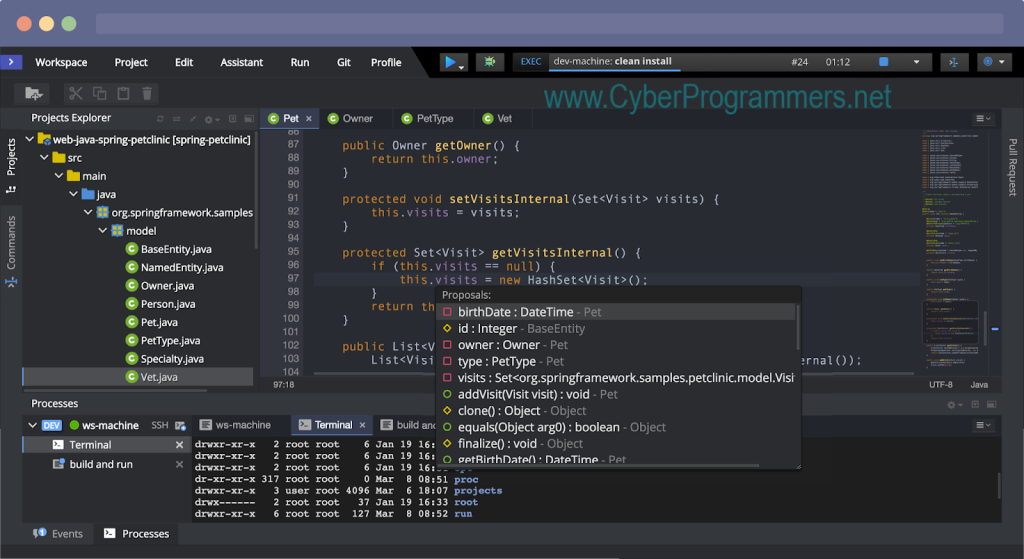The height and width of the screenshot is (559, 1024).
Task: Click the new terminal icon next to SSH
Action: pos(180,426)
